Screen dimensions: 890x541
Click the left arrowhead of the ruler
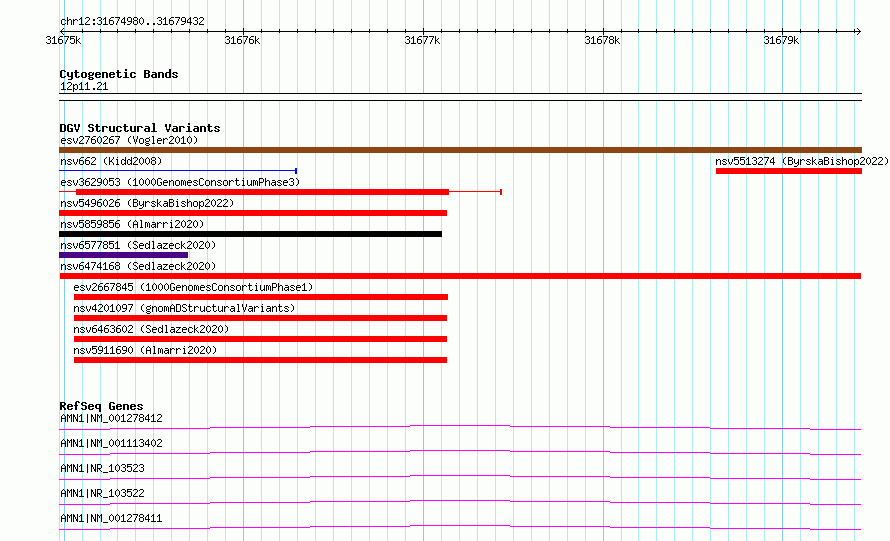pyautogui.click(x=62, y=32)
